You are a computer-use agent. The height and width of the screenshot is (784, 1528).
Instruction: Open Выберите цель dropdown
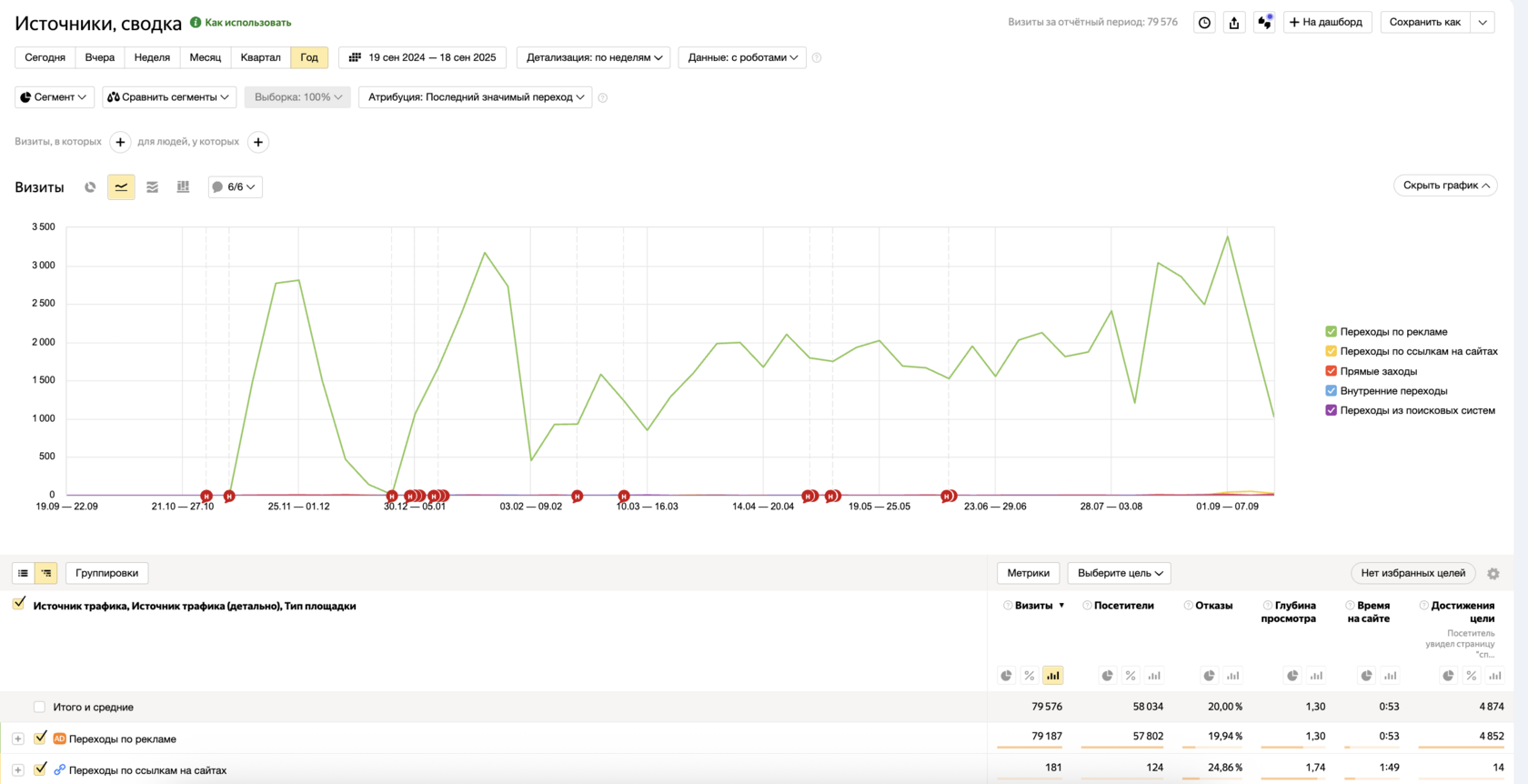coord(1120,573)
